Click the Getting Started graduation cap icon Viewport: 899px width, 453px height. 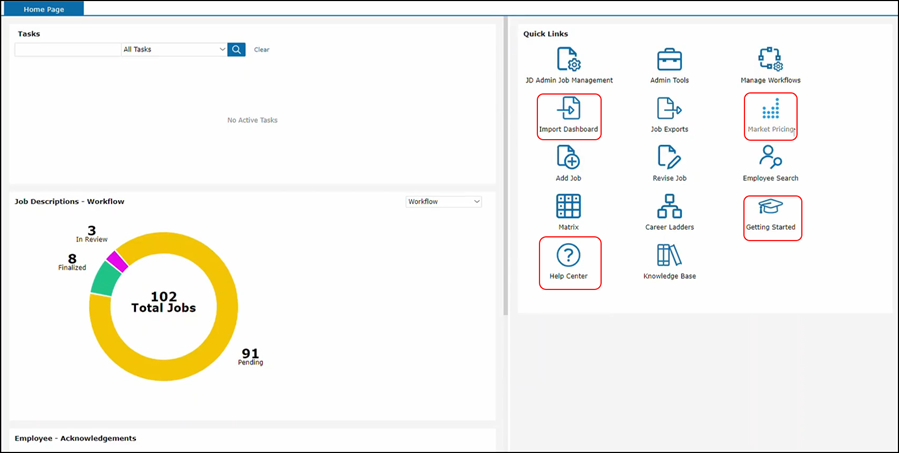(x=770, y=208)
